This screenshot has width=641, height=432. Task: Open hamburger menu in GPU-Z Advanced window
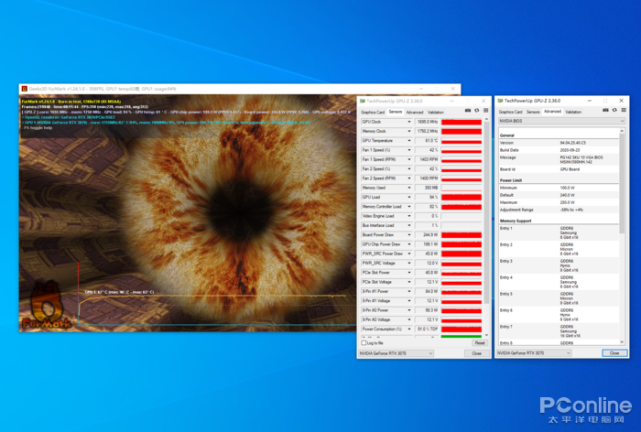(623, 110)
